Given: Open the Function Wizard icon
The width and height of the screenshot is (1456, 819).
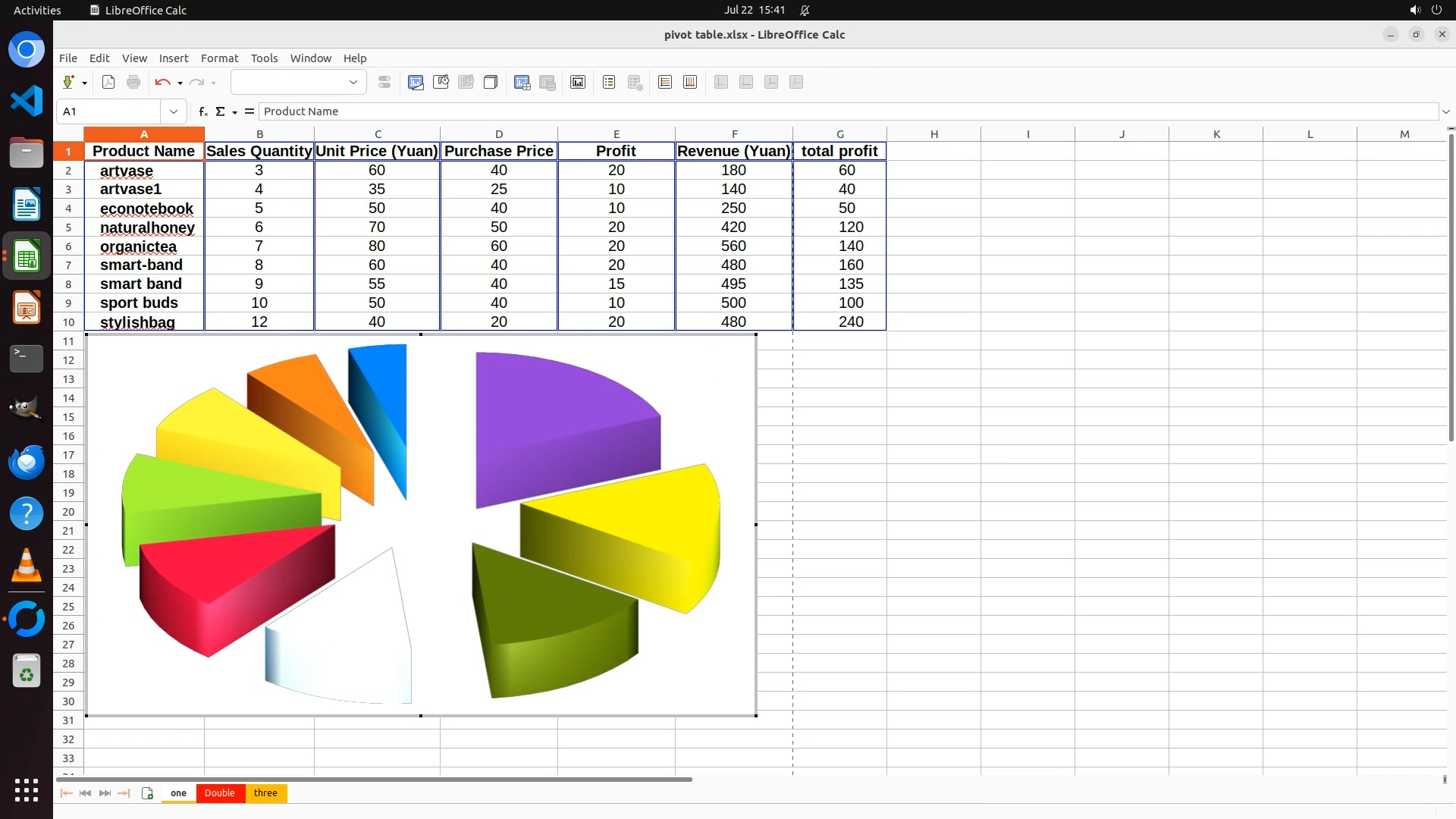Looking at the screenshot, I should (202, 111).
